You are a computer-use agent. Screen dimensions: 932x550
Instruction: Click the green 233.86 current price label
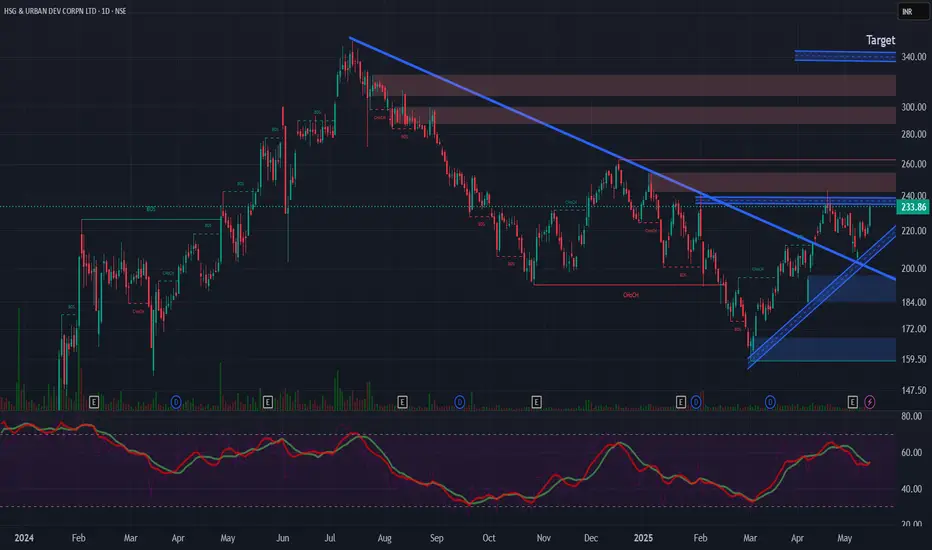(913, 207)
